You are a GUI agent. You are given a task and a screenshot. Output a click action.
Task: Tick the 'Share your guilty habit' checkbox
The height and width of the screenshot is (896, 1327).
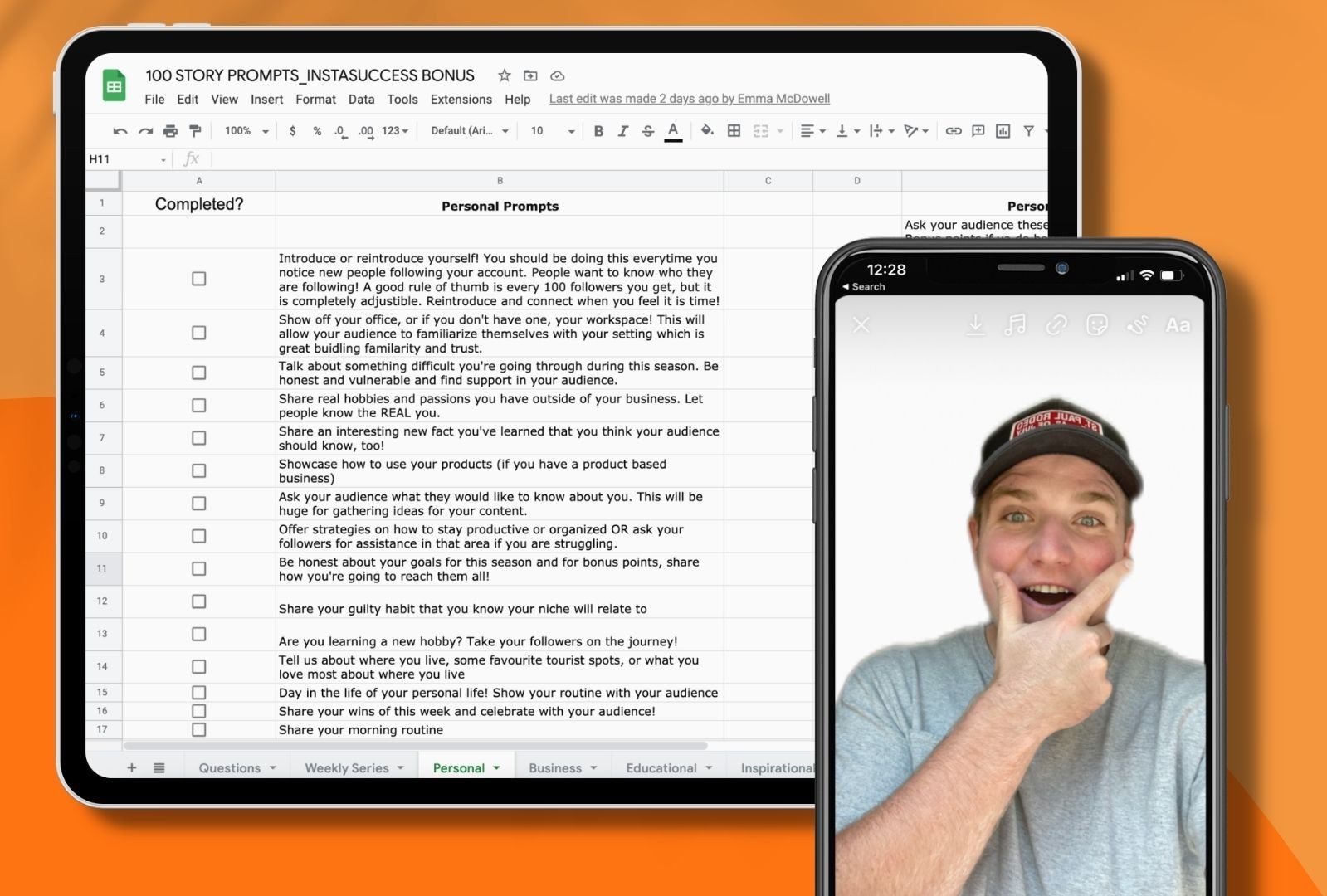(x=198, y=601)
